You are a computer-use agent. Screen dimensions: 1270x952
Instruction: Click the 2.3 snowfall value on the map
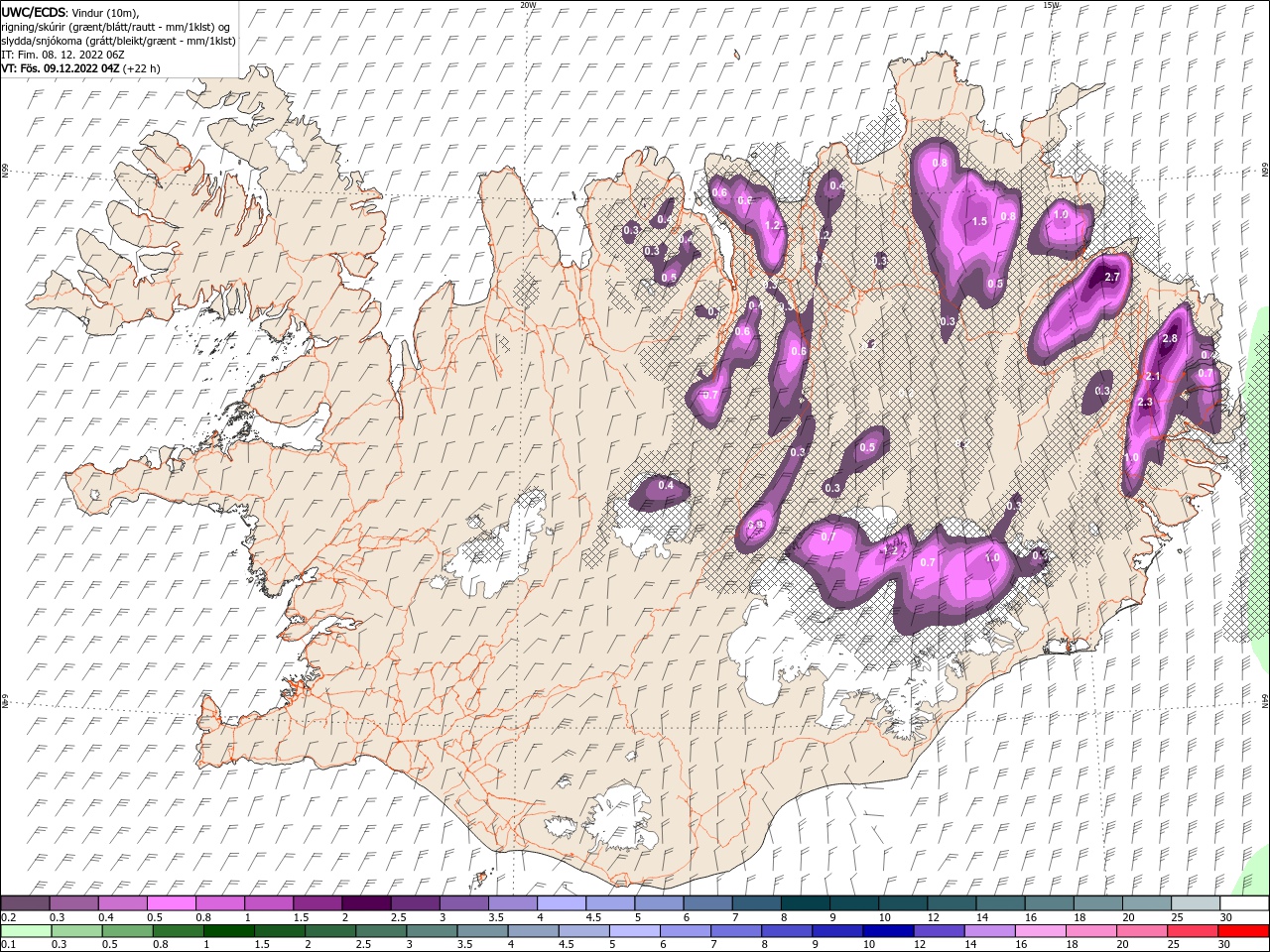1145,402
